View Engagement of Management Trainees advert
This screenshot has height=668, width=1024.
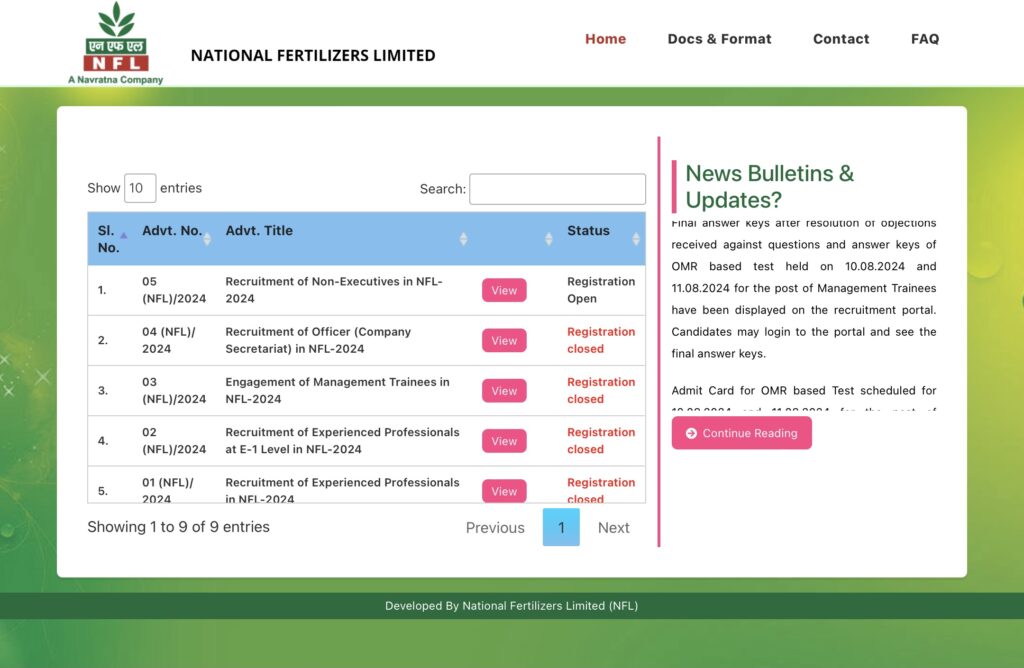click(x=504, y=390)
